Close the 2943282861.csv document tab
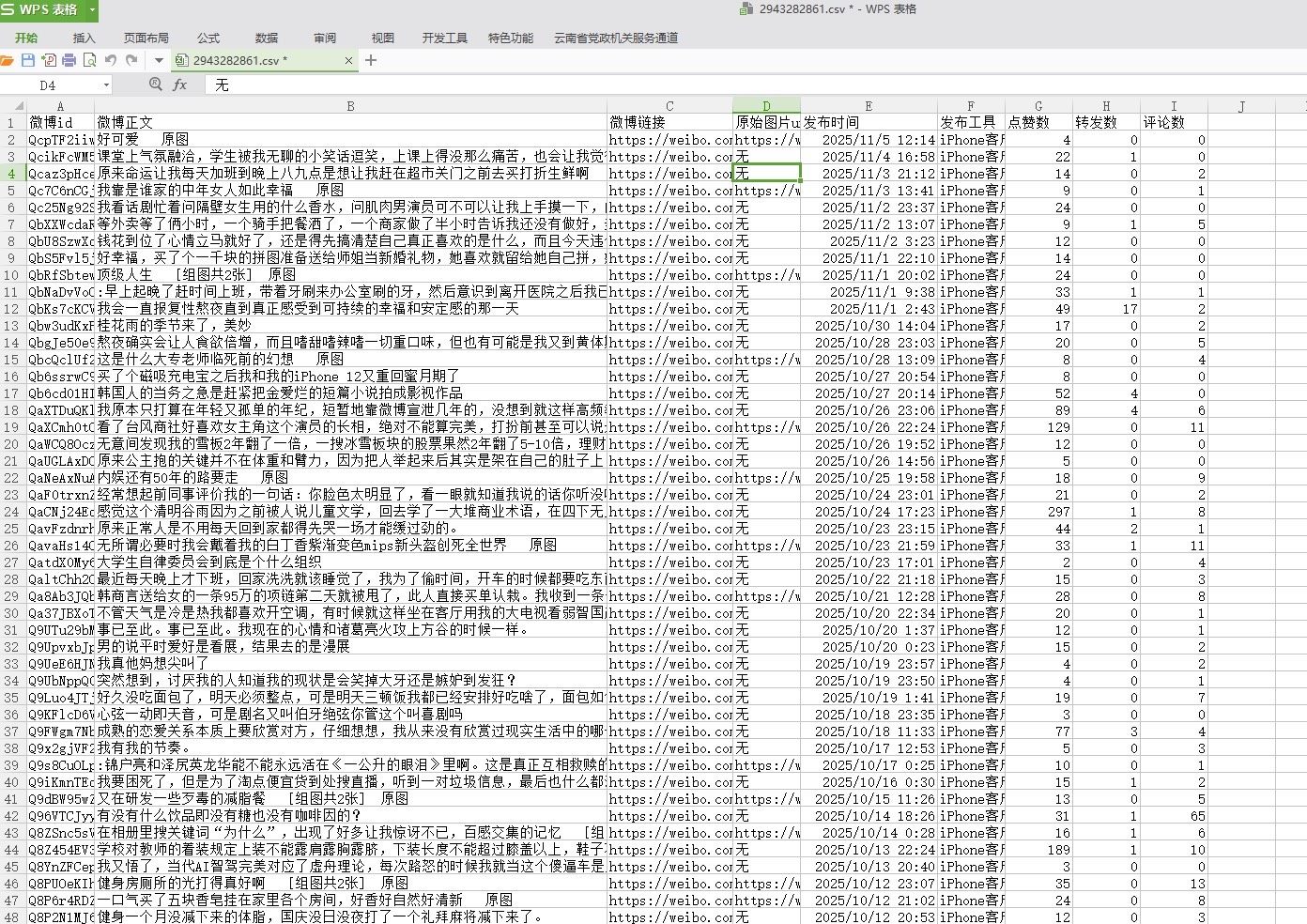 (x=349, y=61)
